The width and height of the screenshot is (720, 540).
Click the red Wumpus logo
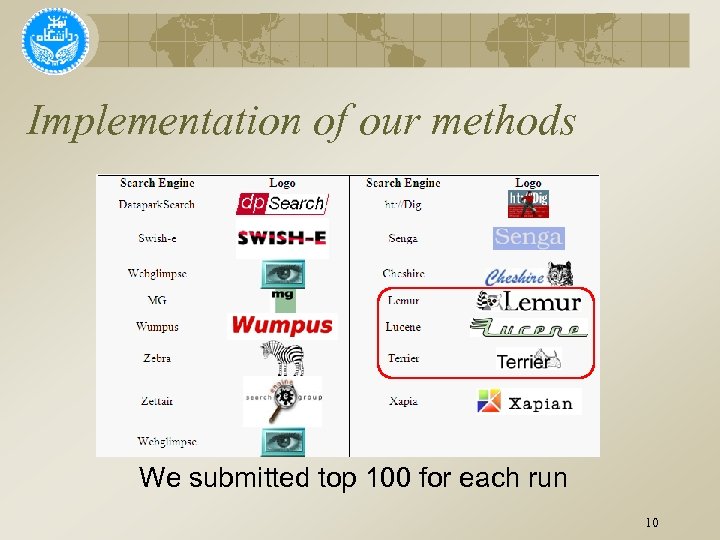pos(282,326)
